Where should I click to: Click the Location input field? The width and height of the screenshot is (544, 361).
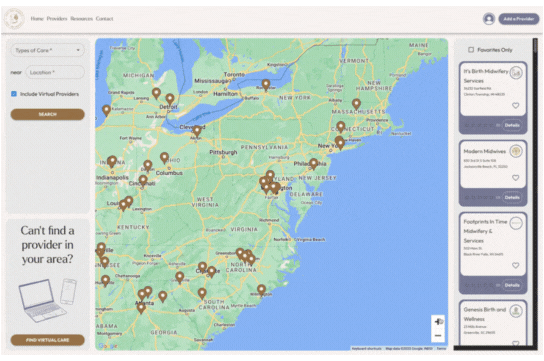55,72
